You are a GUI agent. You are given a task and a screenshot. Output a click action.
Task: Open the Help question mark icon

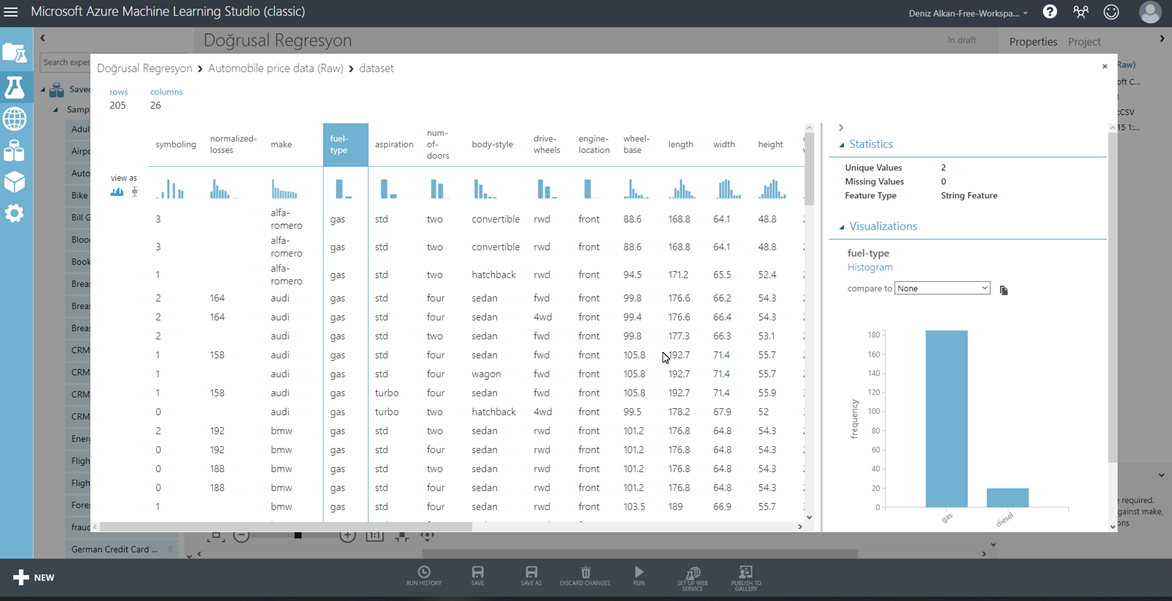point(1050,12)
